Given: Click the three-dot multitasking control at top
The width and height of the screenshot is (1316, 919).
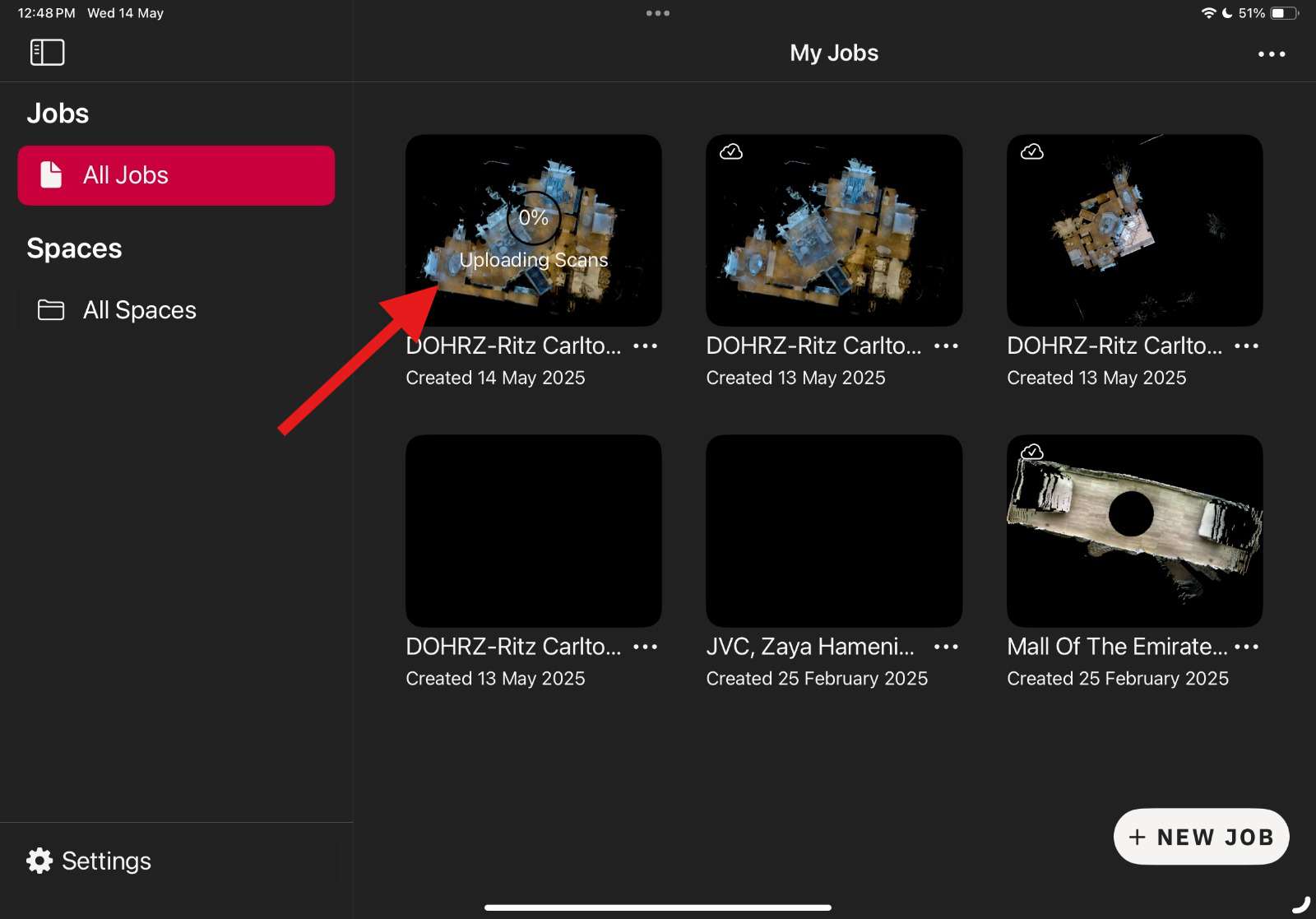Looking at the screenshot, I should pos(657,13).
